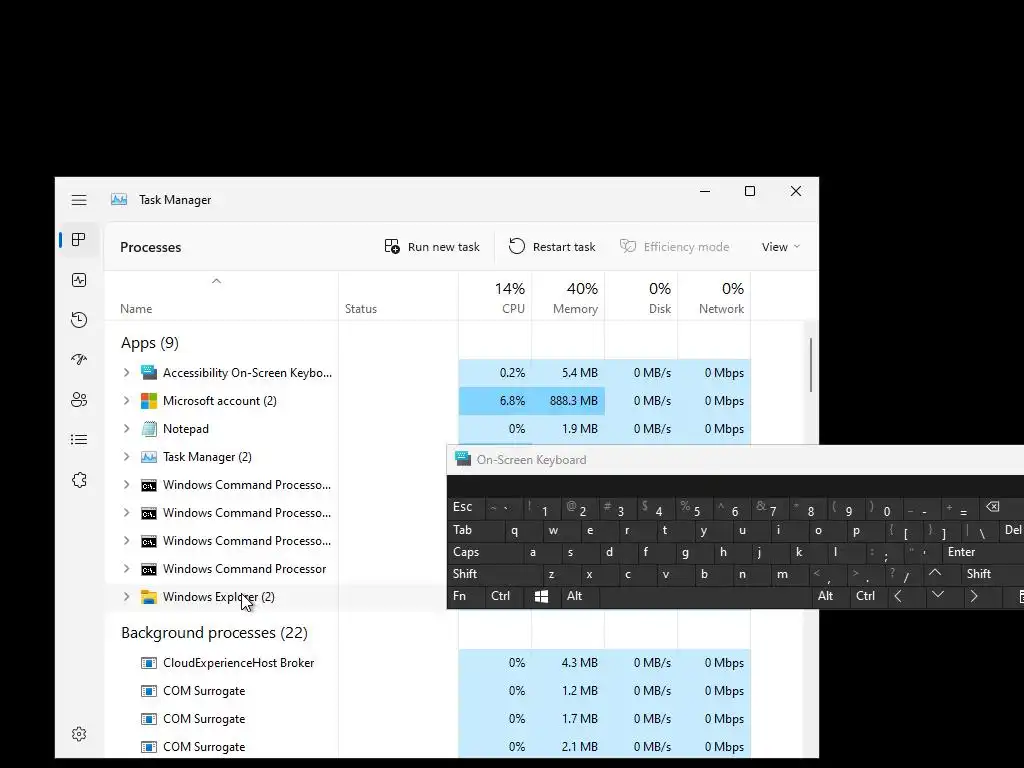Viewport: 1024px width, 768px height.
Task: Expand the Notepad process row
Action: tap(127, 428)
